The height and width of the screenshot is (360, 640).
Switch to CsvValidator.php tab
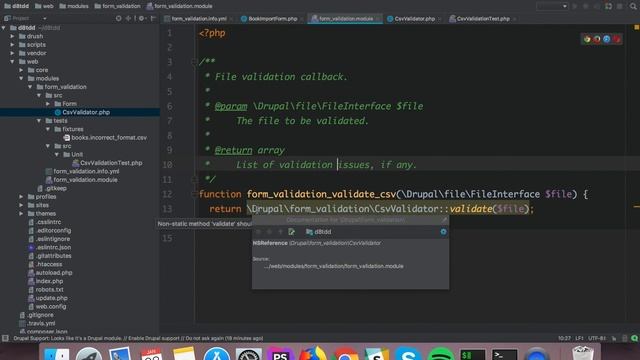coord(414,19)
